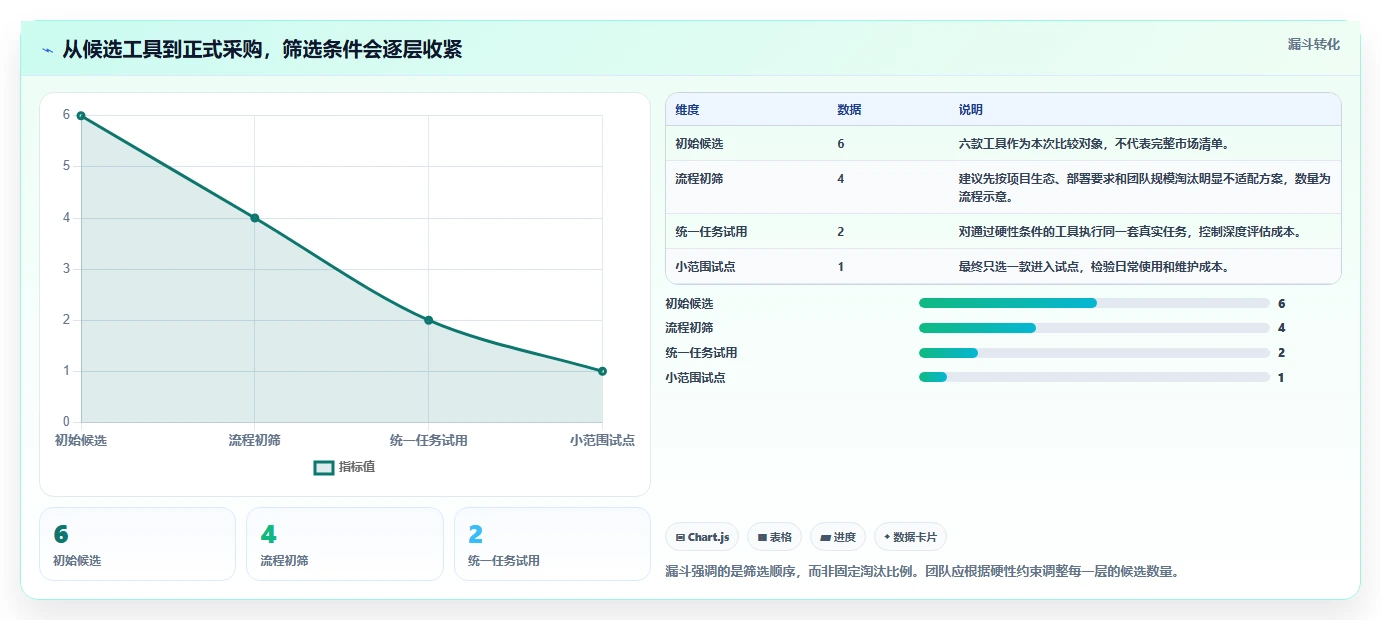Image resolution: width=1381 pixels, height=620 pixels.
Task: Open the 流程初筛 stat card showing 4
Action: pos(345,544)
